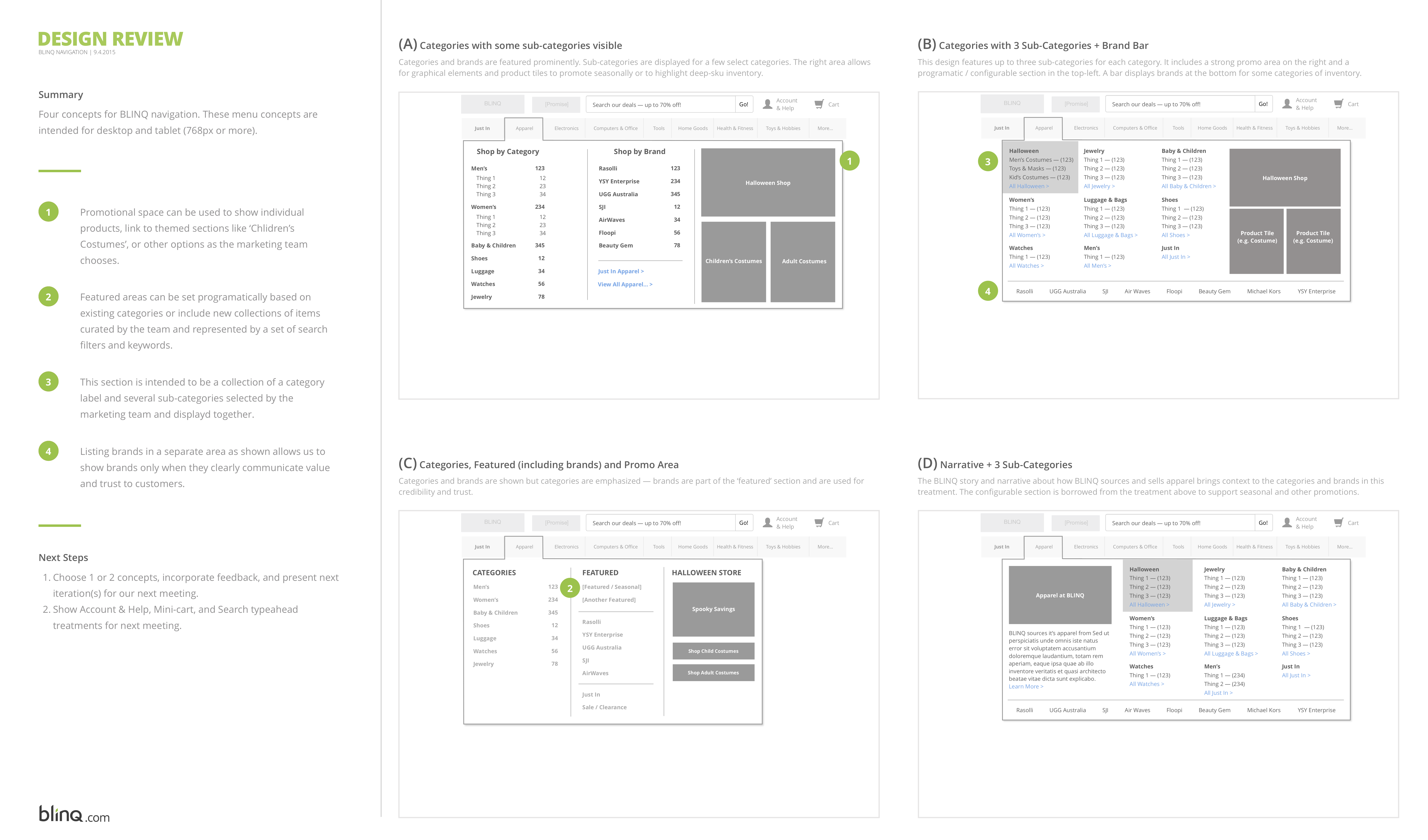The height and width of the screenshot is (840, 1428).
Task: Select Toys & Hobbies tab in concept C
Action: 783,547
